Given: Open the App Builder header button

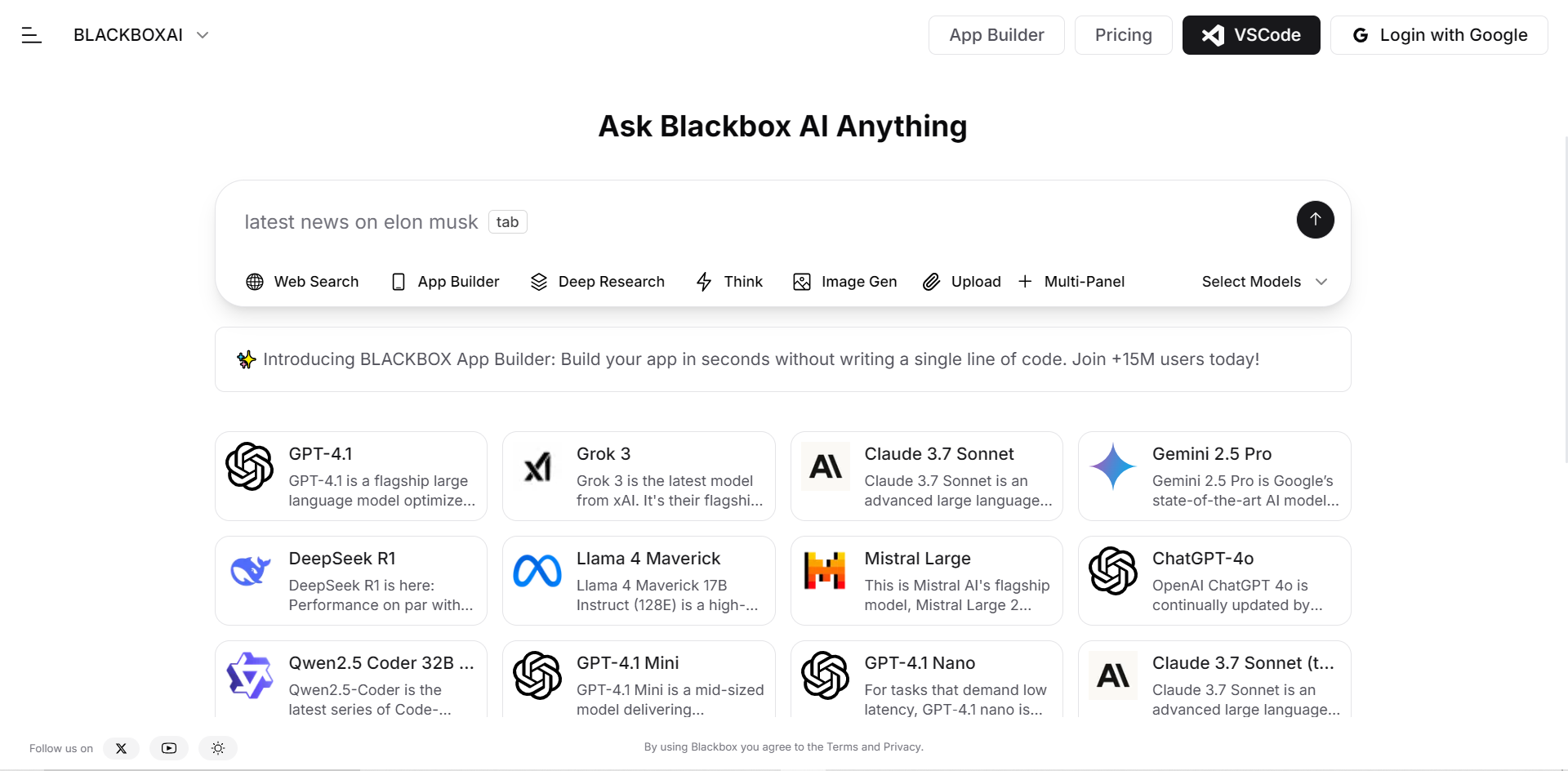Looking at the screenshot, I should (996, 35).
